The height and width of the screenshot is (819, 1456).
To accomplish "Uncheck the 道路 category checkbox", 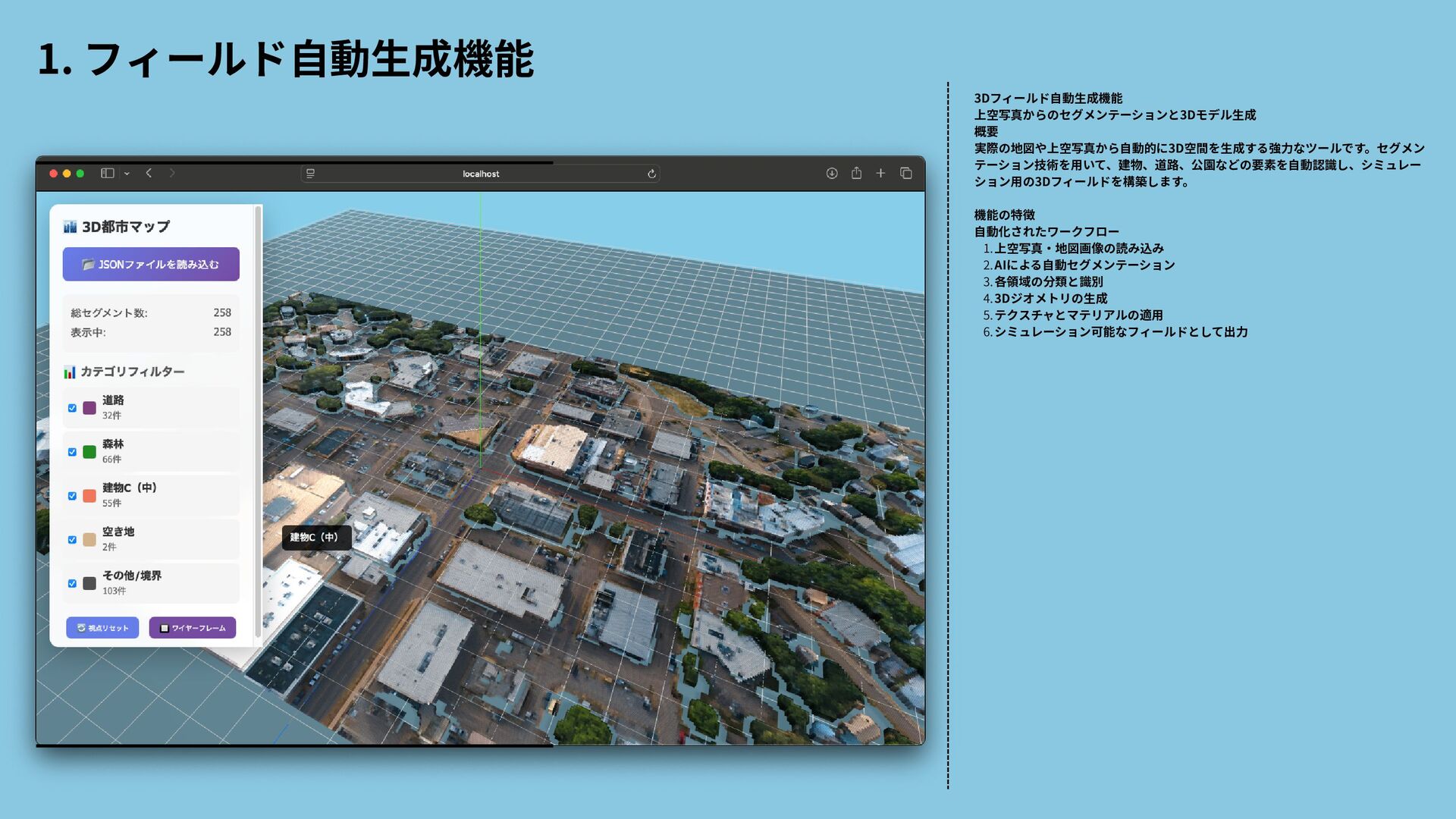I will pos(72,408).
